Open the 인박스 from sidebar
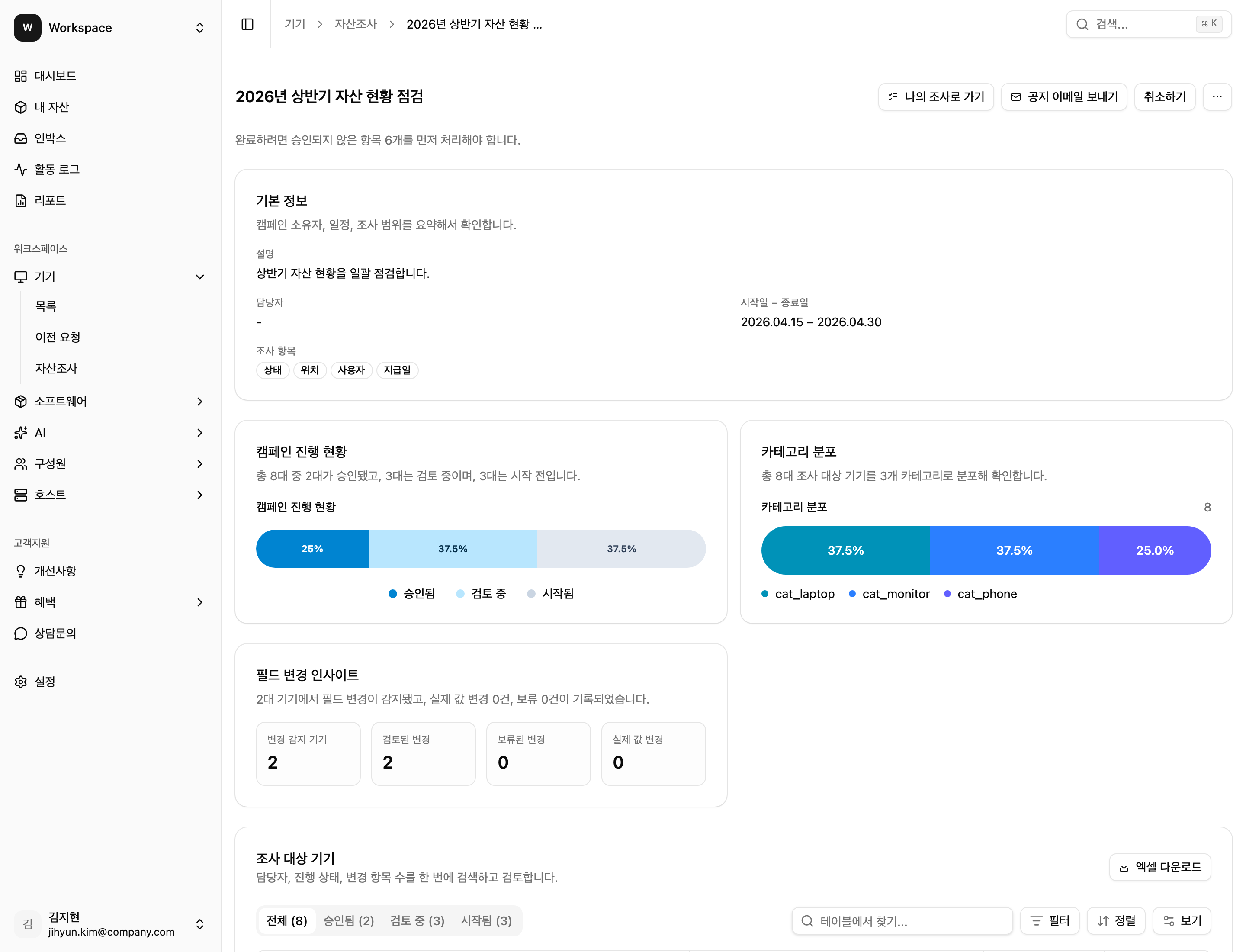The image size is (1246, 952). click(21, 138)
